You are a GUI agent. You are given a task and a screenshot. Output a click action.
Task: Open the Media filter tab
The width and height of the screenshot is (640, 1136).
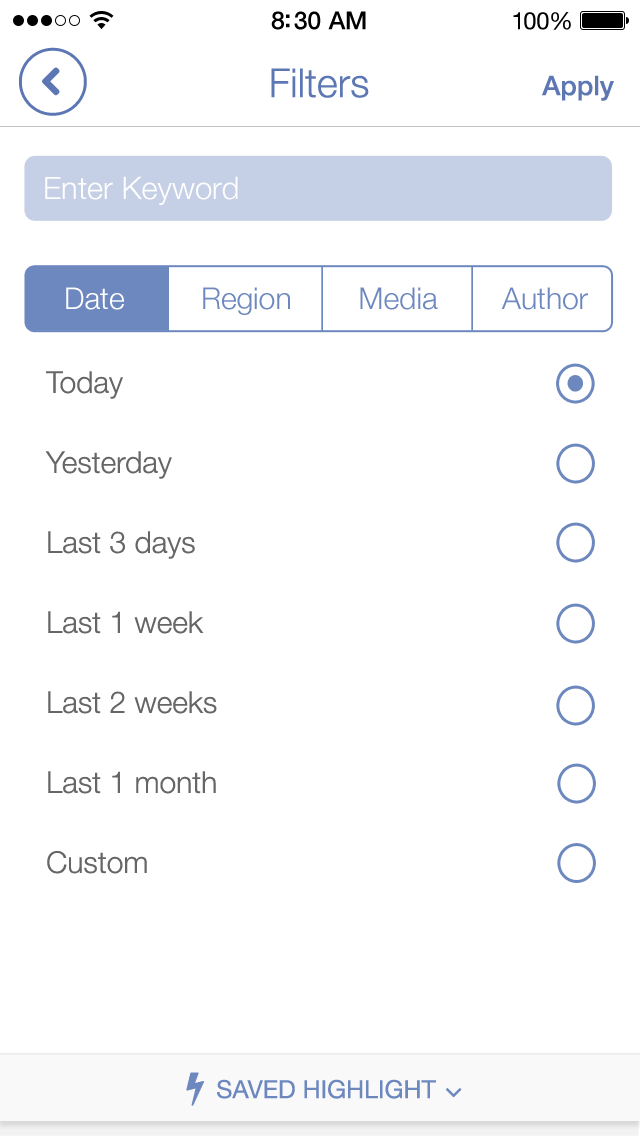pyautogui.click(x=398, y=299)
